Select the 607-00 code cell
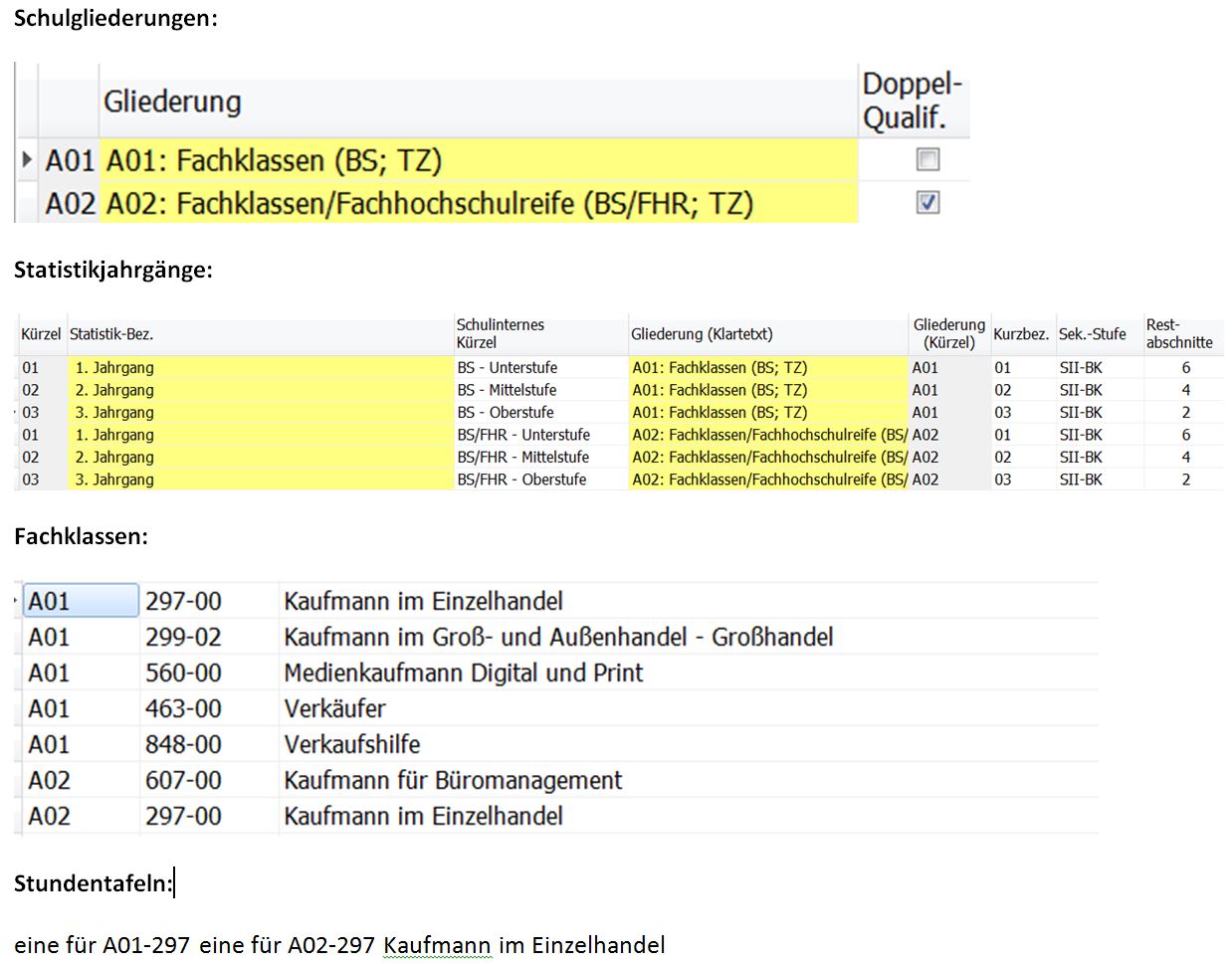The height and width of the screenshot is (964, 1232). tap(209, 780)
